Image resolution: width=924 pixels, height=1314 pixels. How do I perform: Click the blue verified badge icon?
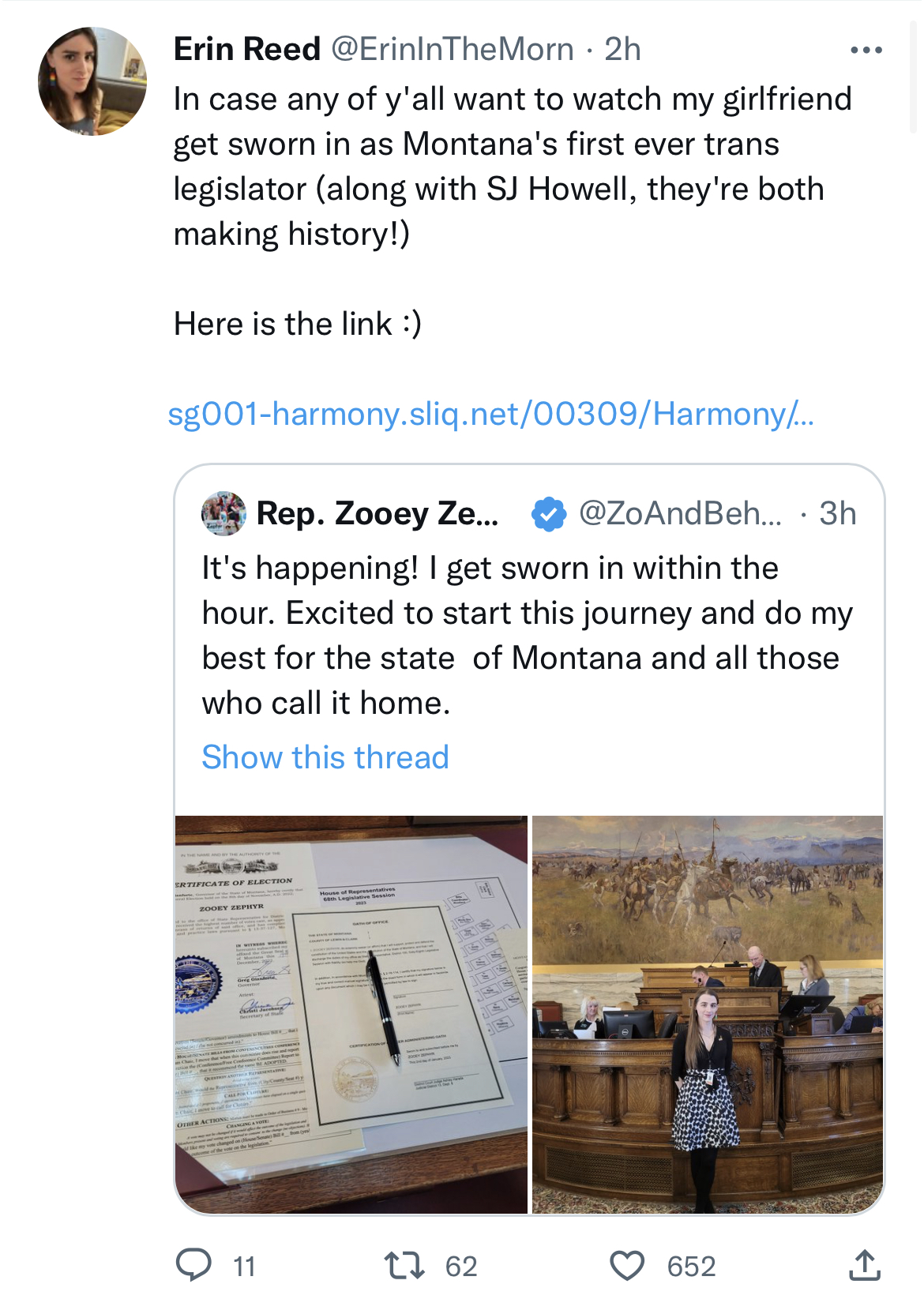(548, 514)
